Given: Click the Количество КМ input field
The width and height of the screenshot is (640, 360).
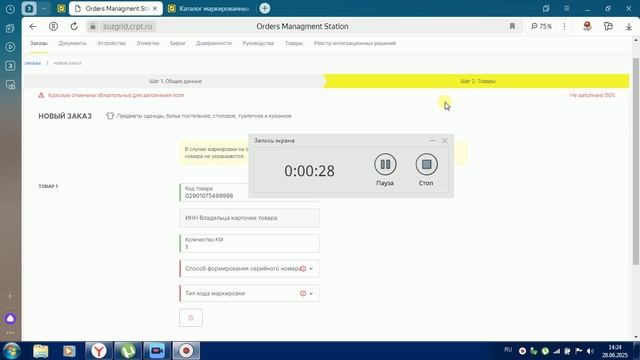Looking at the screenshot, I should click(x=249, y=243).
